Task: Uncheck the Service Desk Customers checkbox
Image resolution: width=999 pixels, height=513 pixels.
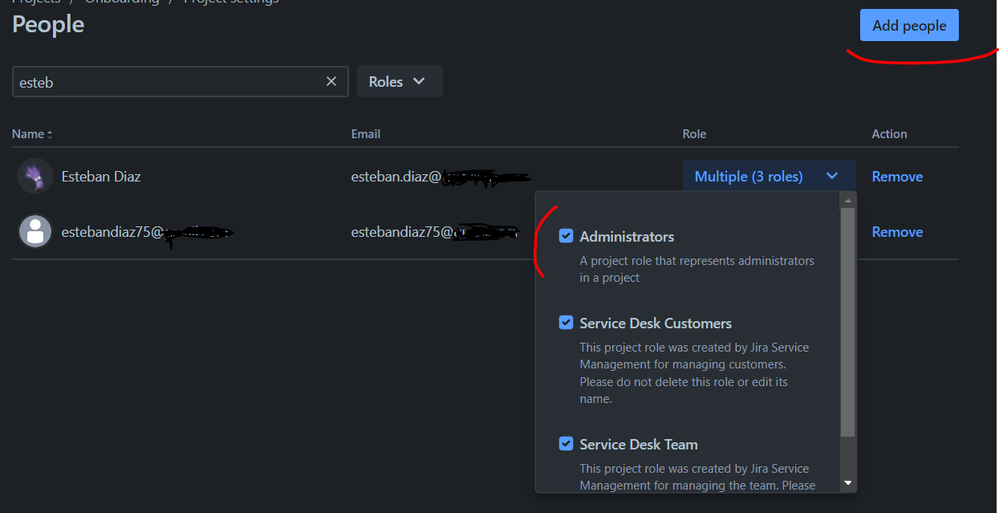Action: 566,322
